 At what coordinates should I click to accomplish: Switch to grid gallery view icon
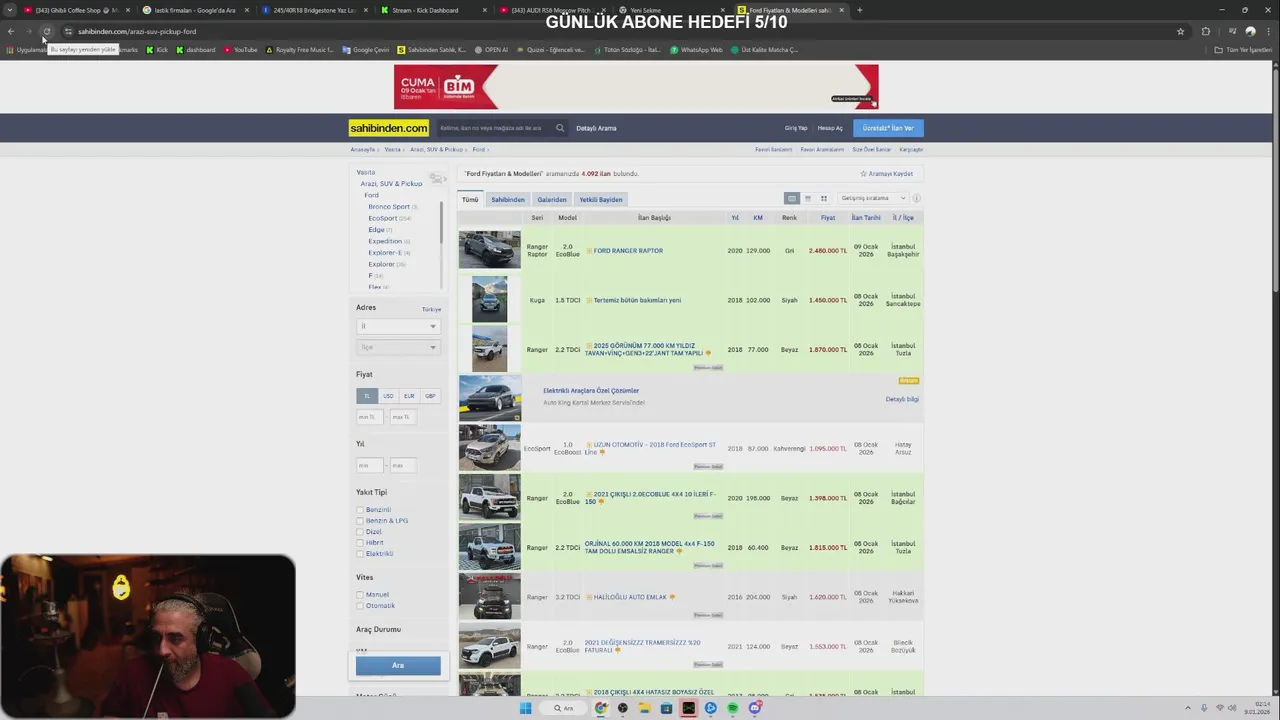click(x=824, y=198)
